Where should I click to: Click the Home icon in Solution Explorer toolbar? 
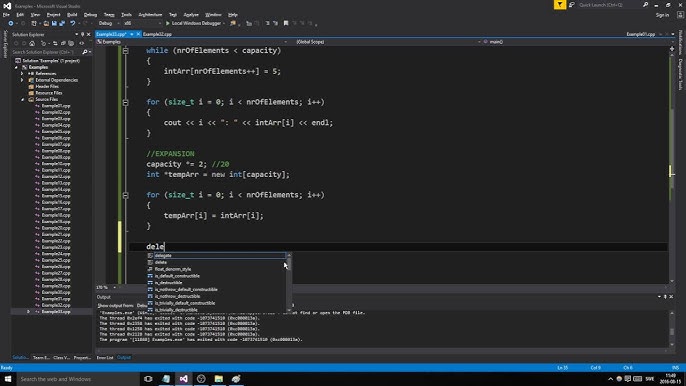[32, 43]
